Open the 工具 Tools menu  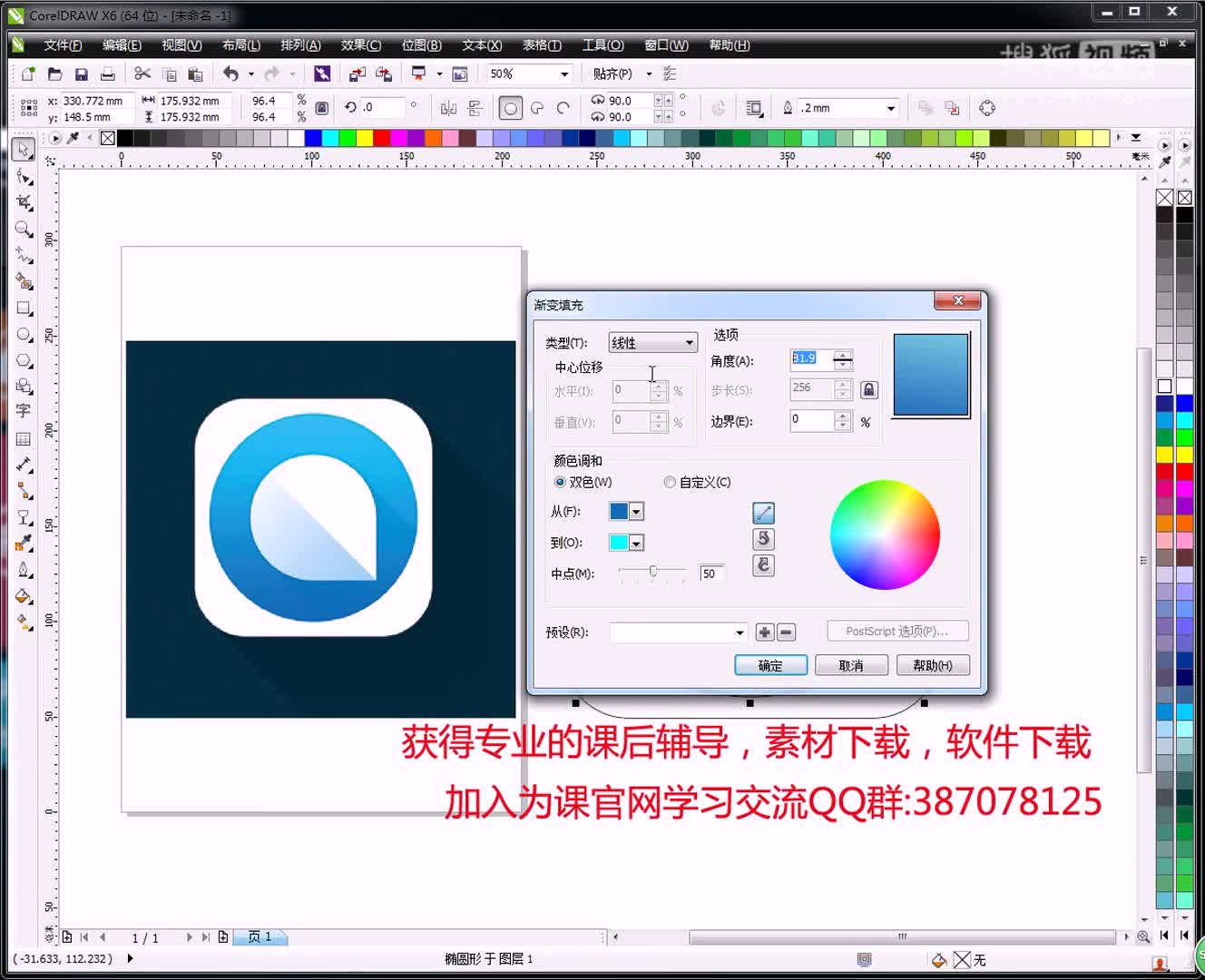click(x=602, y=44)
